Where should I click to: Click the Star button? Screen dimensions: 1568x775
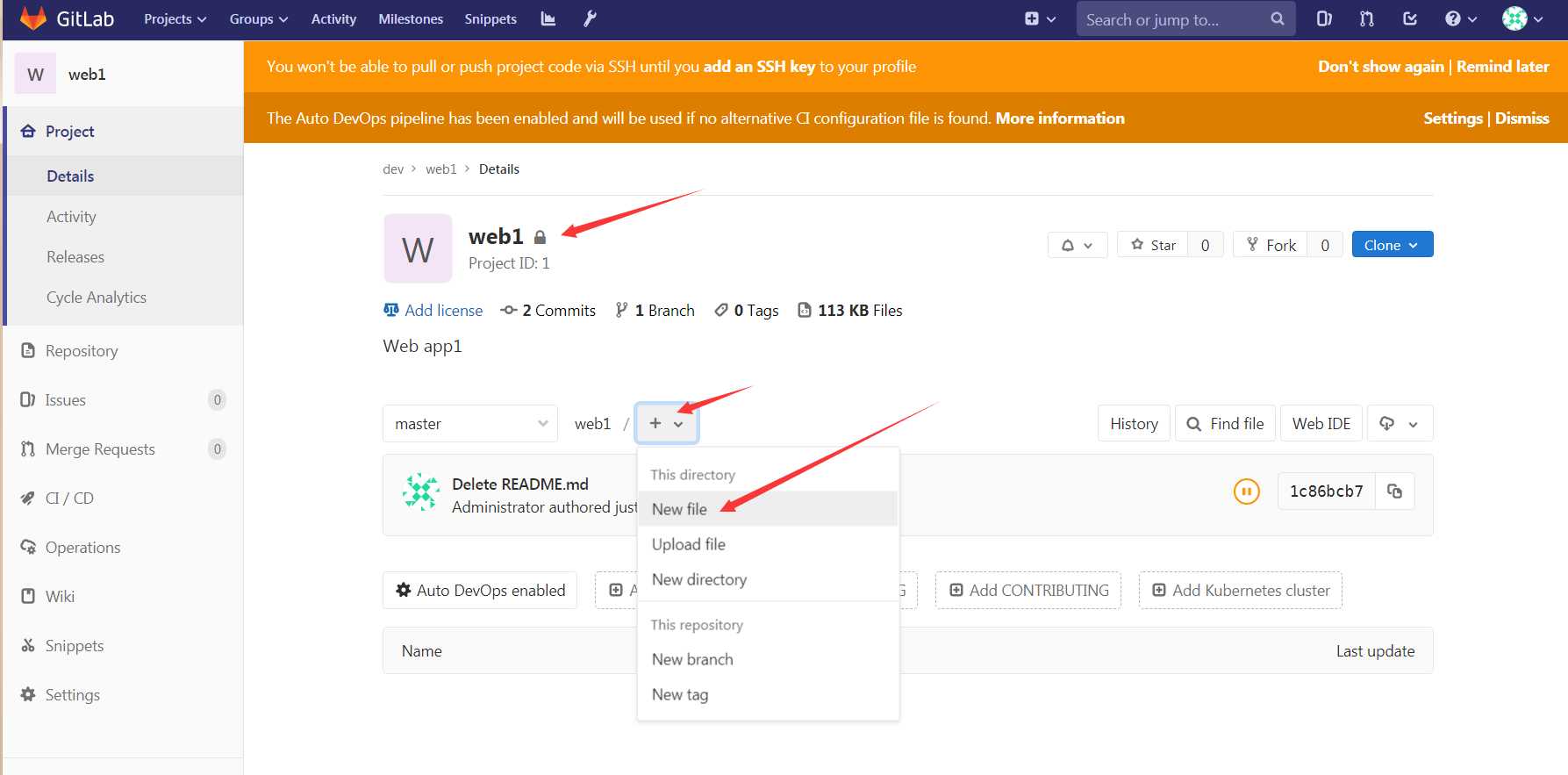point(1153,245)
